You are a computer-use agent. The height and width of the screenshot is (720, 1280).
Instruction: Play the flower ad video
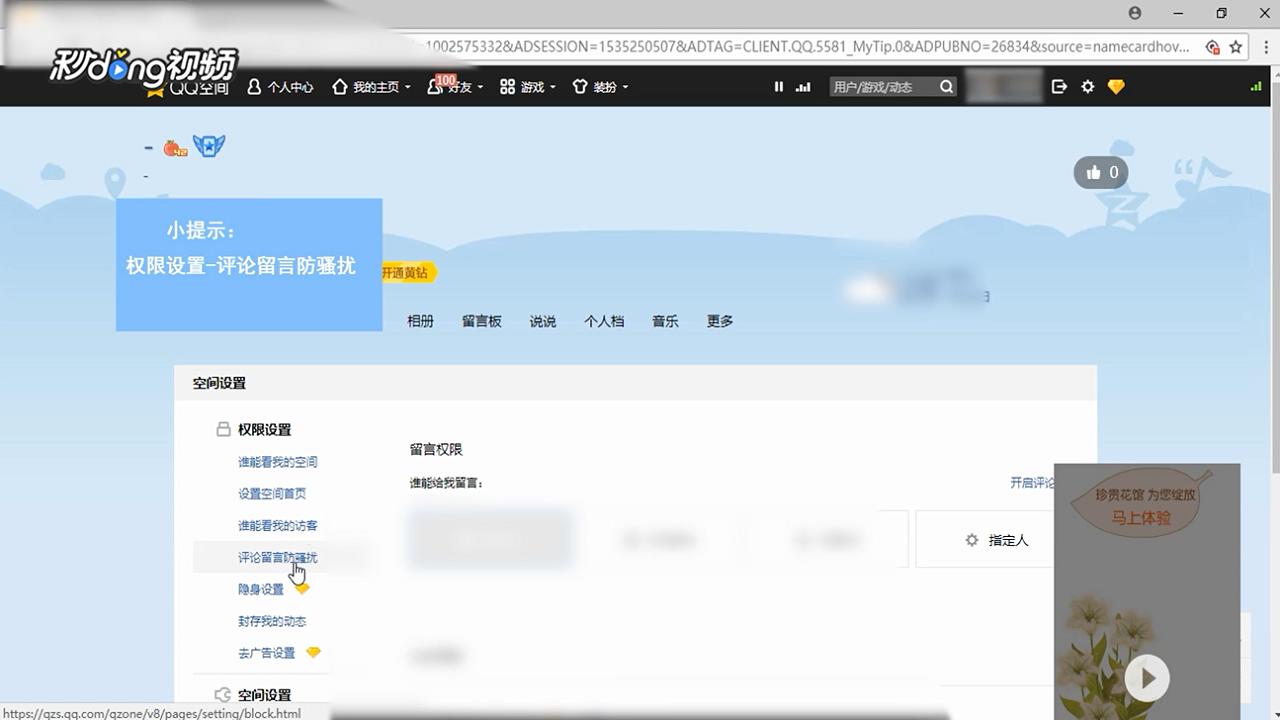[x=1147, y=679]
